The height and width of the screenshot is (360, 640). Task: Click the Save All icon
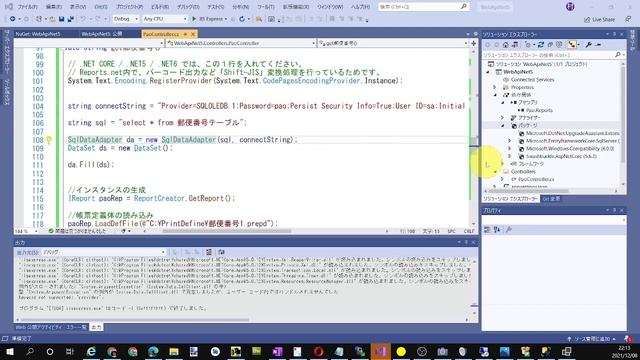pos(71,19)
